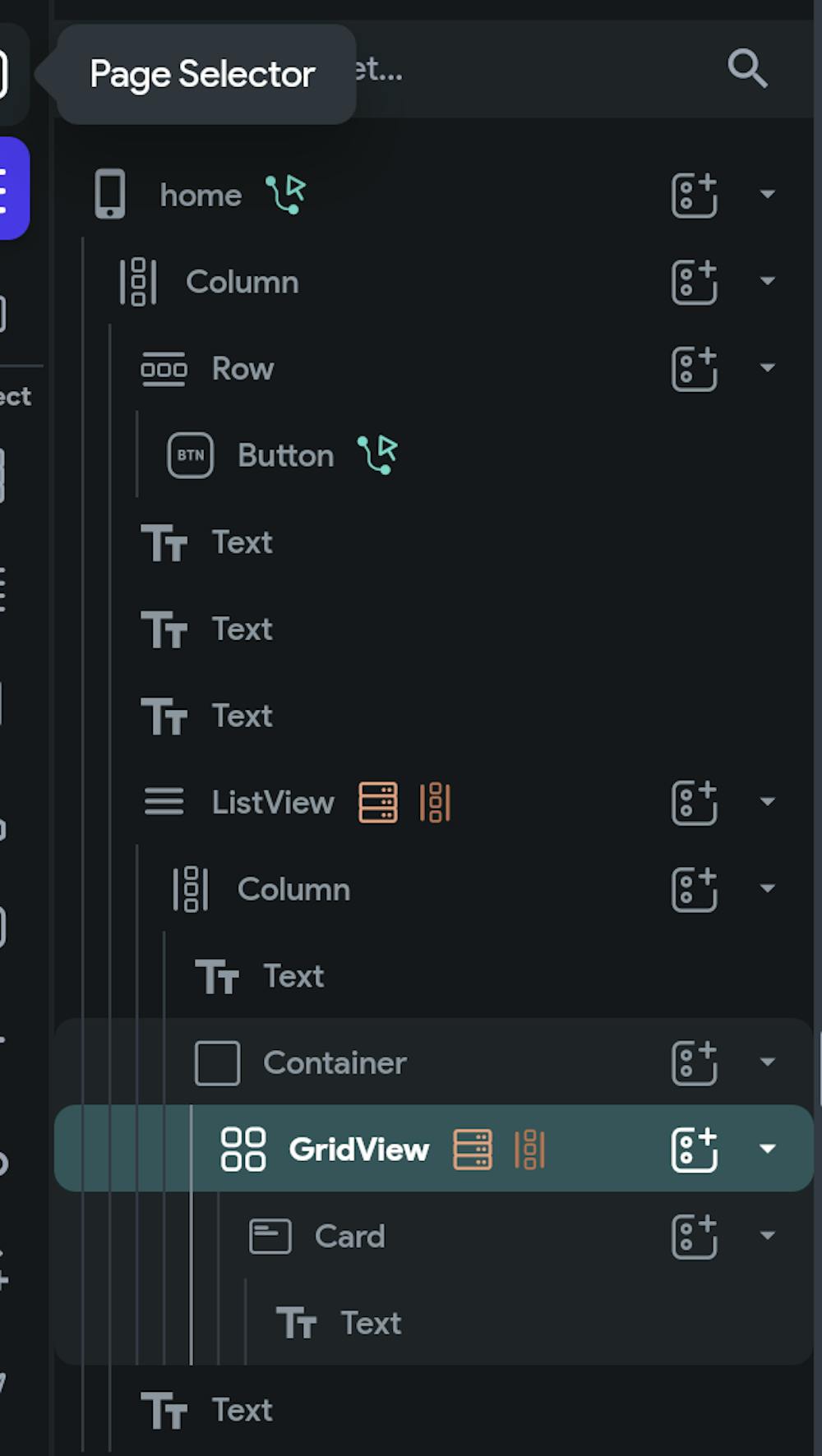Click the add-widget icon on home row
This screenshot has height=1456, width=822.
tap(695, 195)
